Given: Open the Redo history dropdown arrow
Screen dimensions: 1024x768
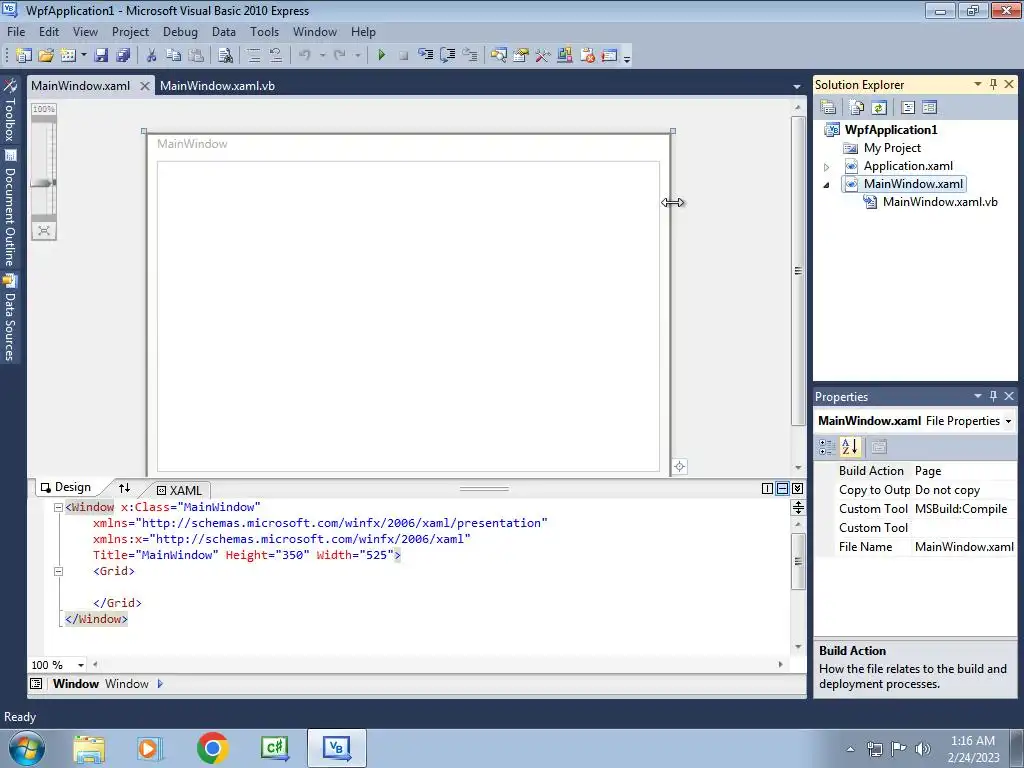Looking at the screenshot, I should [357, 56].
